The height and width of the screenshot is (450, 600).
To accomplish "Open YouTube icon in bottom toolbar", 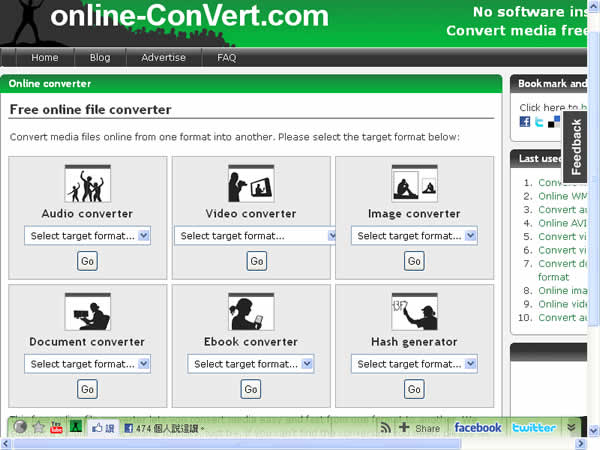I will coord(56,427).
